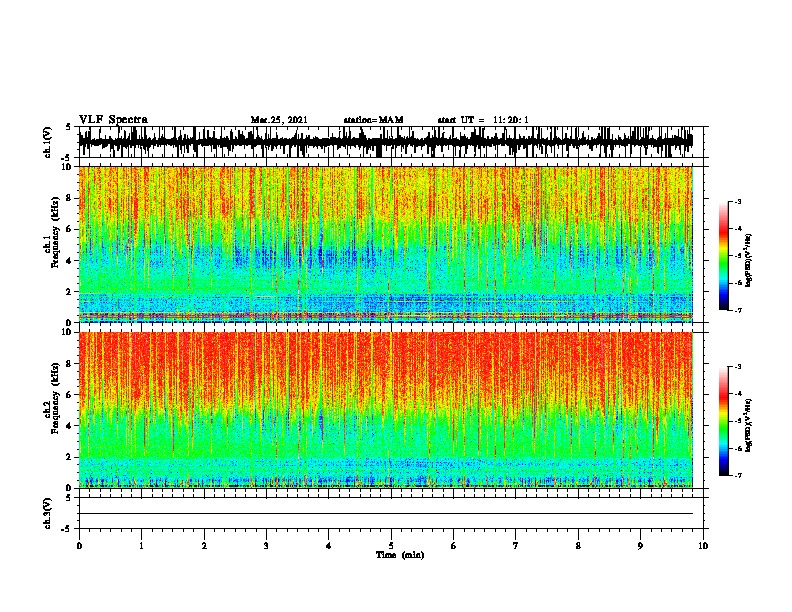Screen dimensions: 792x612
Task: Click the "6" kHz tick on ch.2 axis
Action: pyautogui.click(x=70, y=394)
